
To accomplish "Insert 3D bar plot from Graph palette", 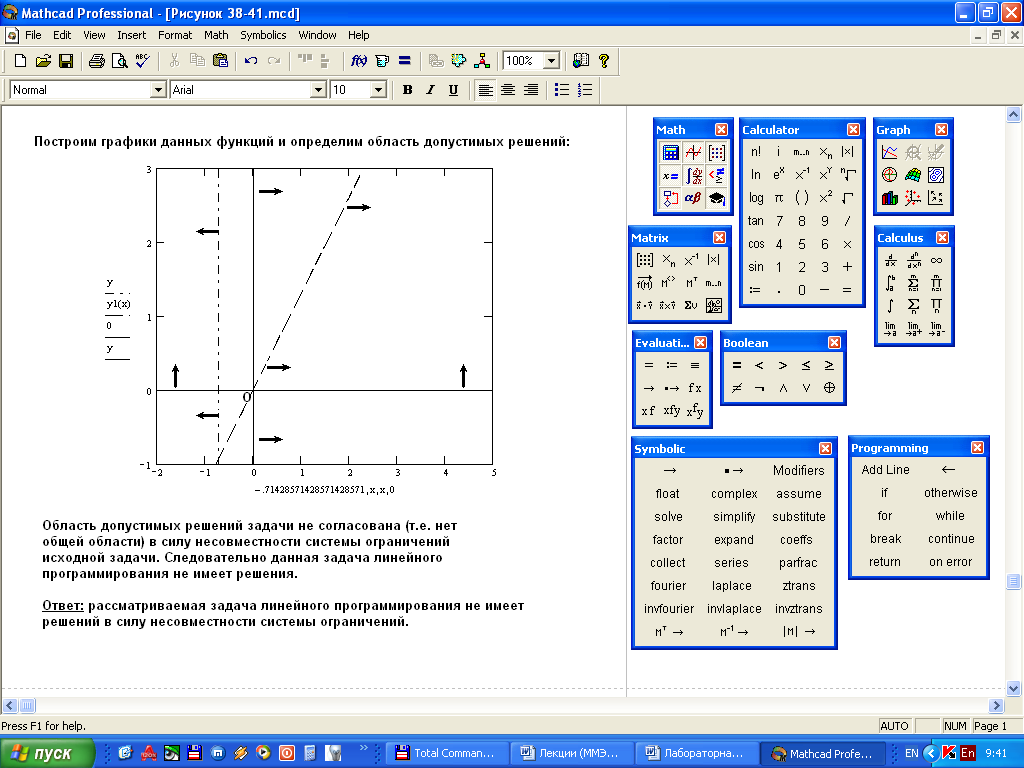I will click(x=889, y=198).
